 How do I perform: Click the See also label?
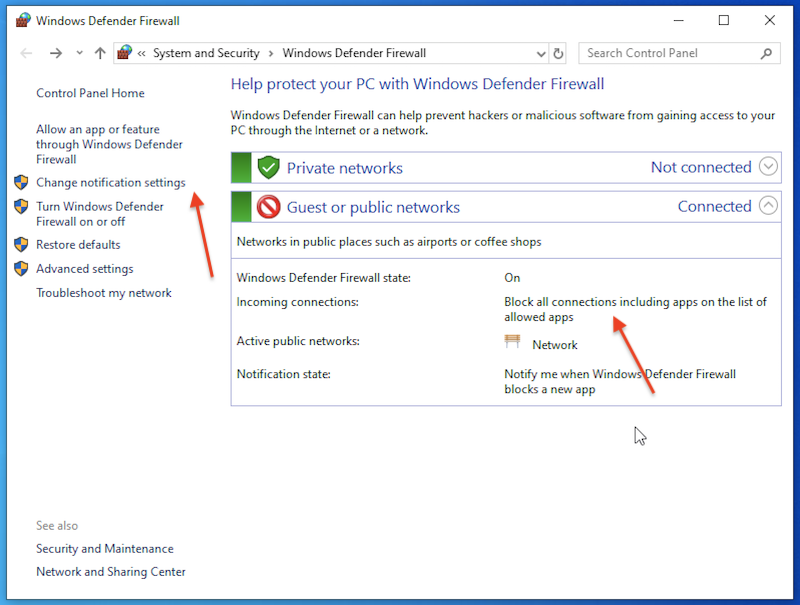(57, 526)
